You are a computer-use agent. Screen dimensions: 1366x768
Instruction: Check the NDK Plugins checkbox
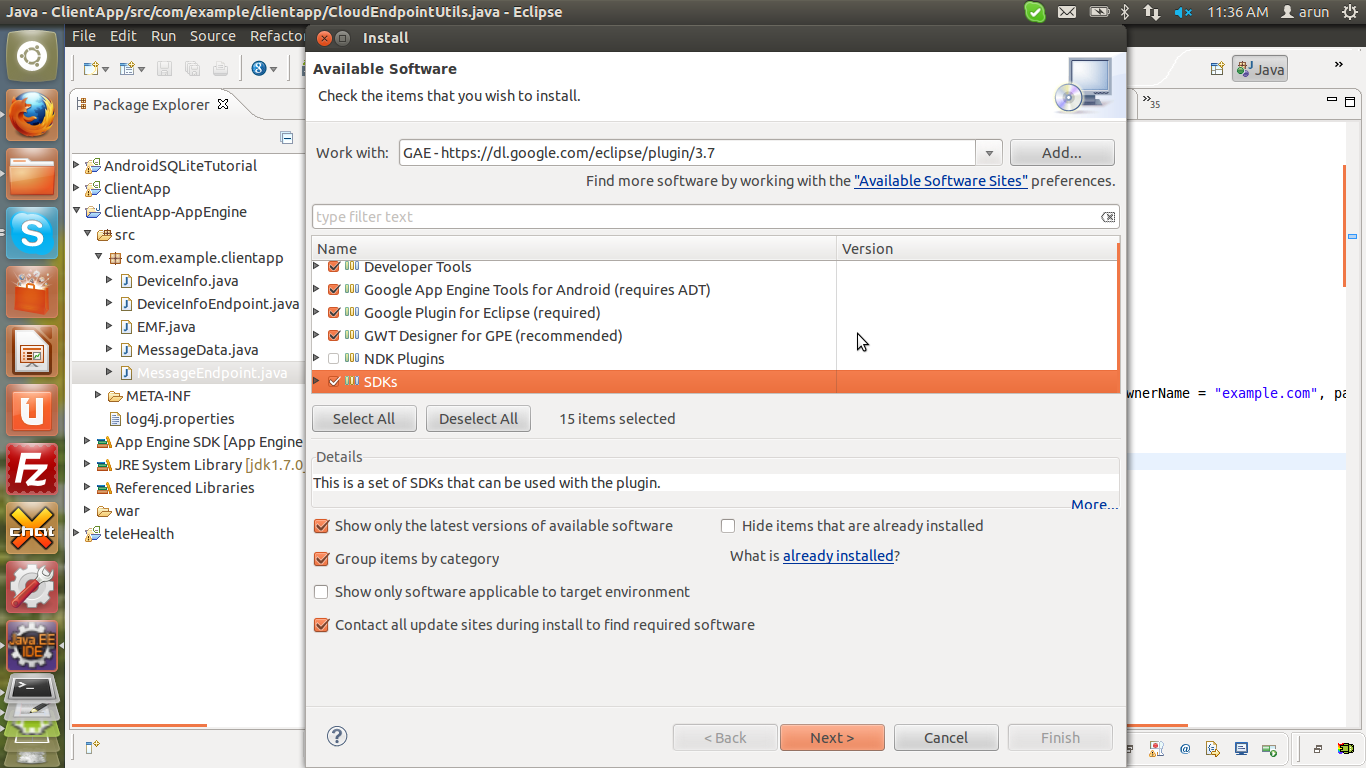click(334, 359)
